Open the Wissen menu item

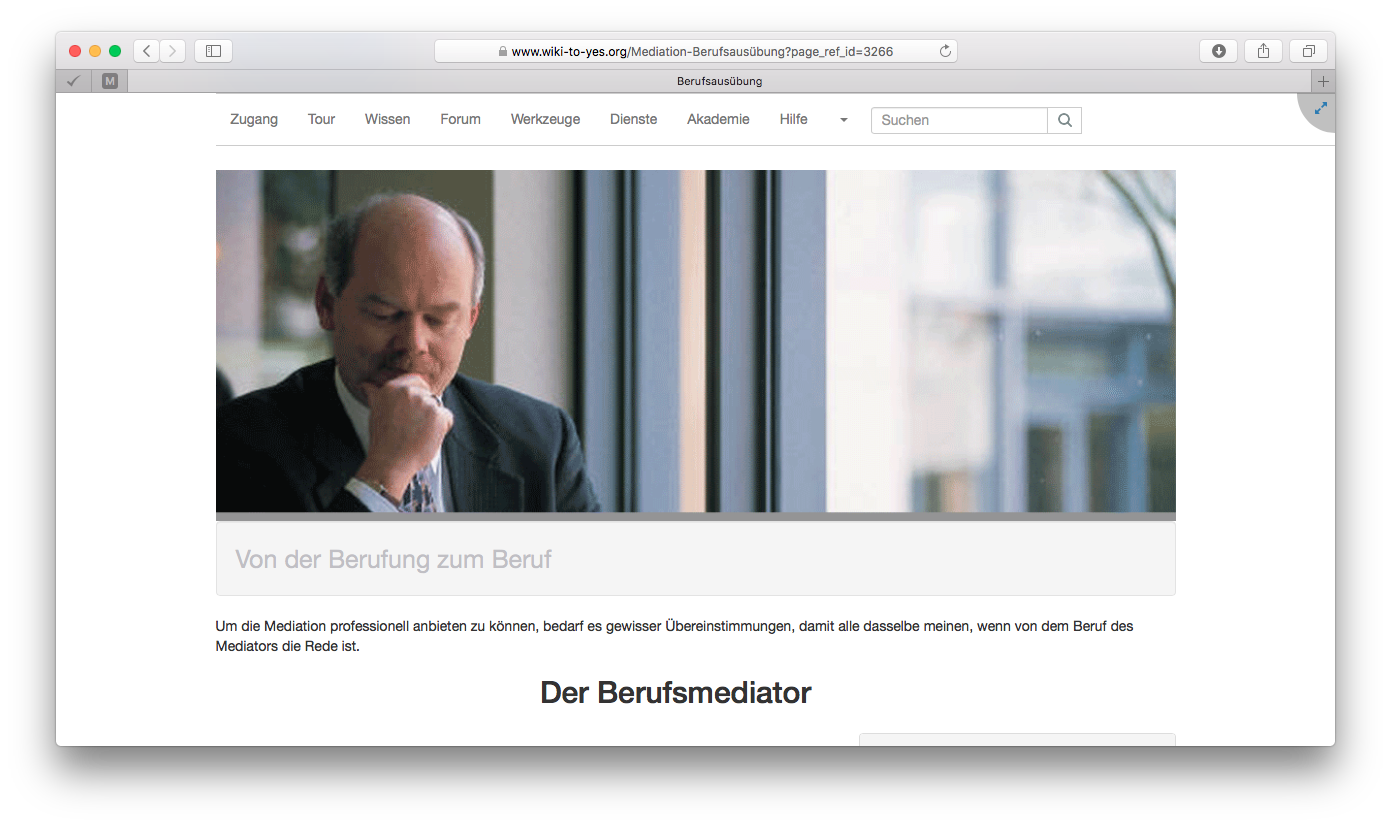[387, 119]
